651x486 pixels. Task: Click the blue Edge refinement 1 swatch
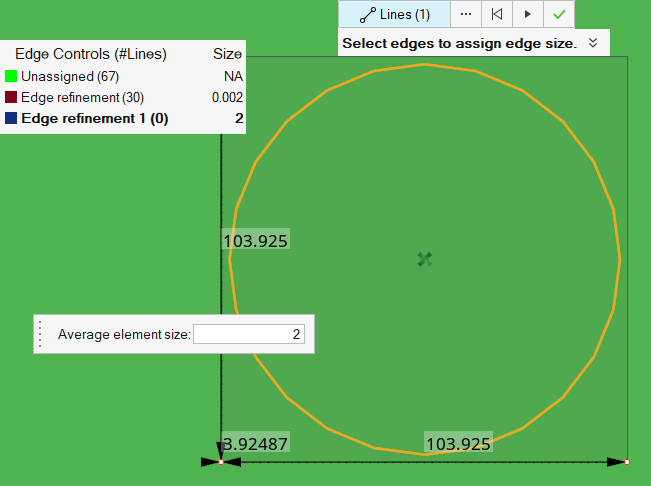click(x=11, y=118)
